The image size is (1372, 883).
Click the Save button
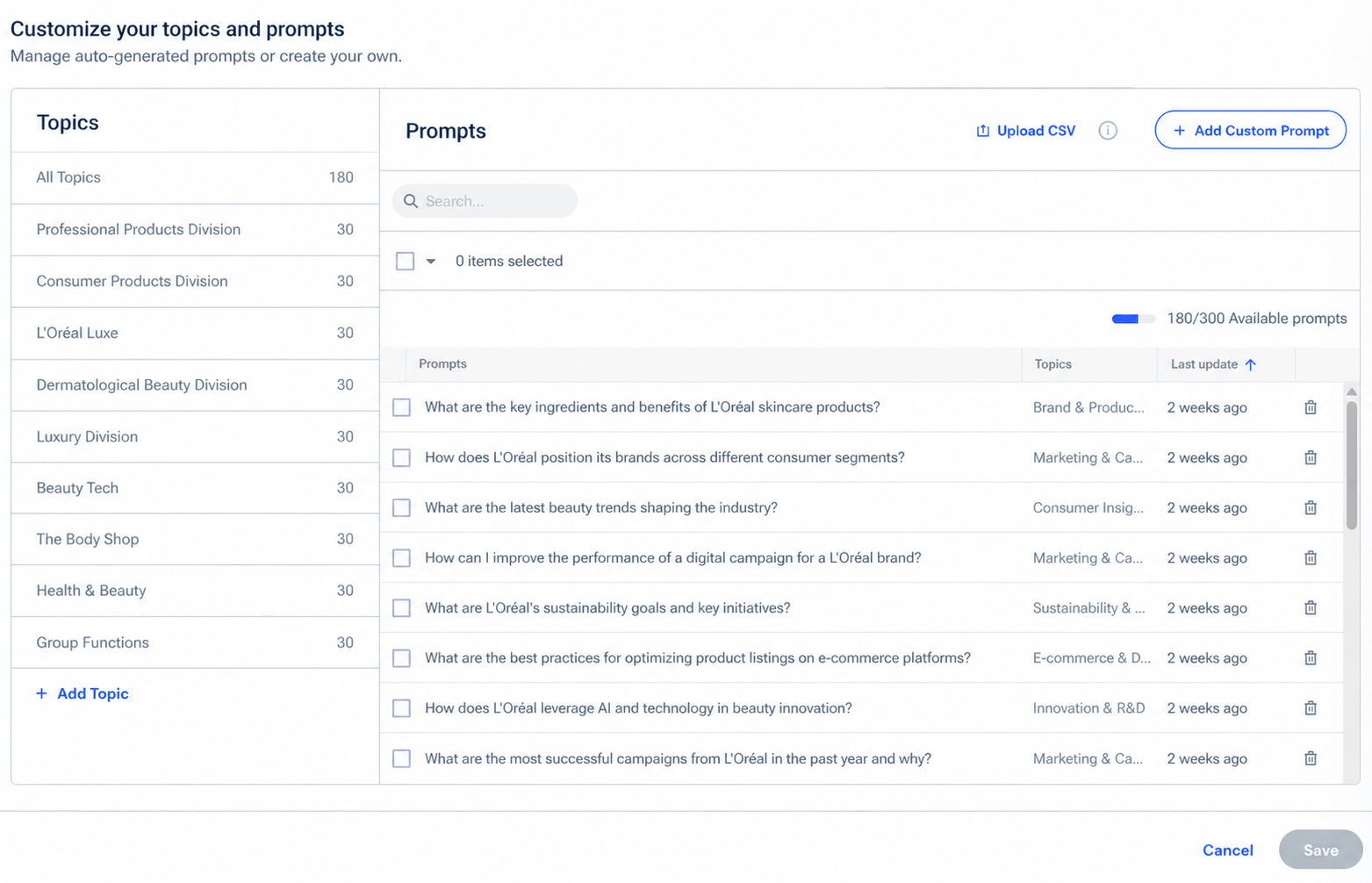1320,850
